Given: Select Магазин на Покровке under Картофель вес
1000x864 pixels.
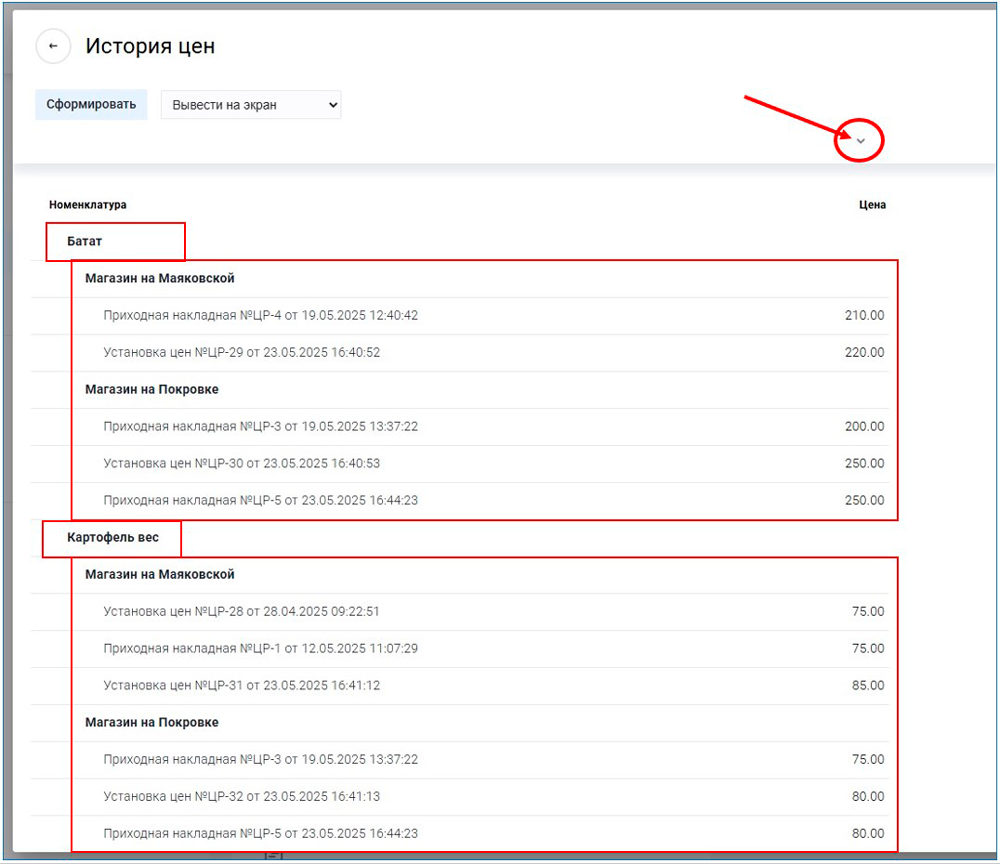Looking at the screenshot, I should [151, 723].
